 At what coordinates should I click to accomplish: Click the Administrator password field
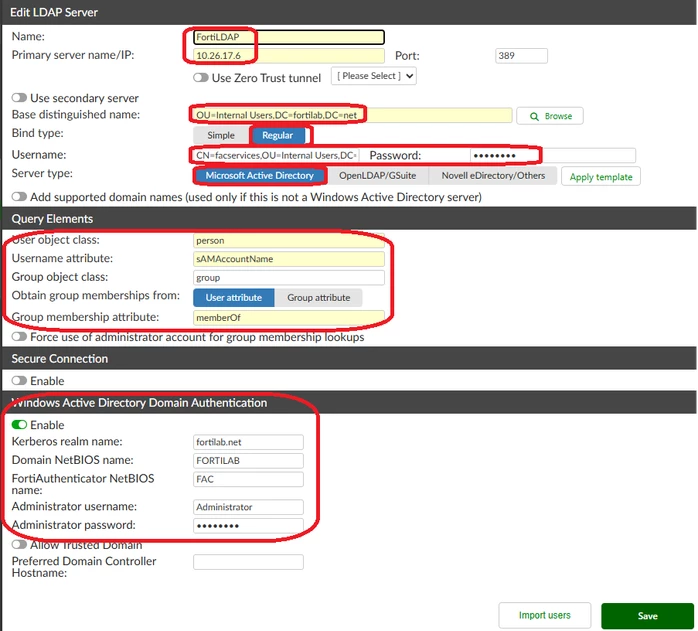tap(248, 526)
